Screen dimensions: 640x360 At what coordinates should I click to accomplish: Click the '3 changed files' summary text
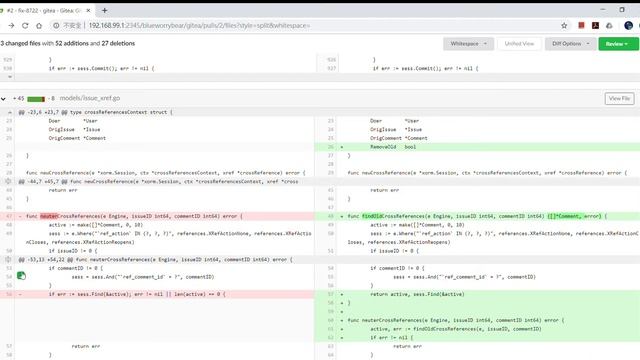20,43
